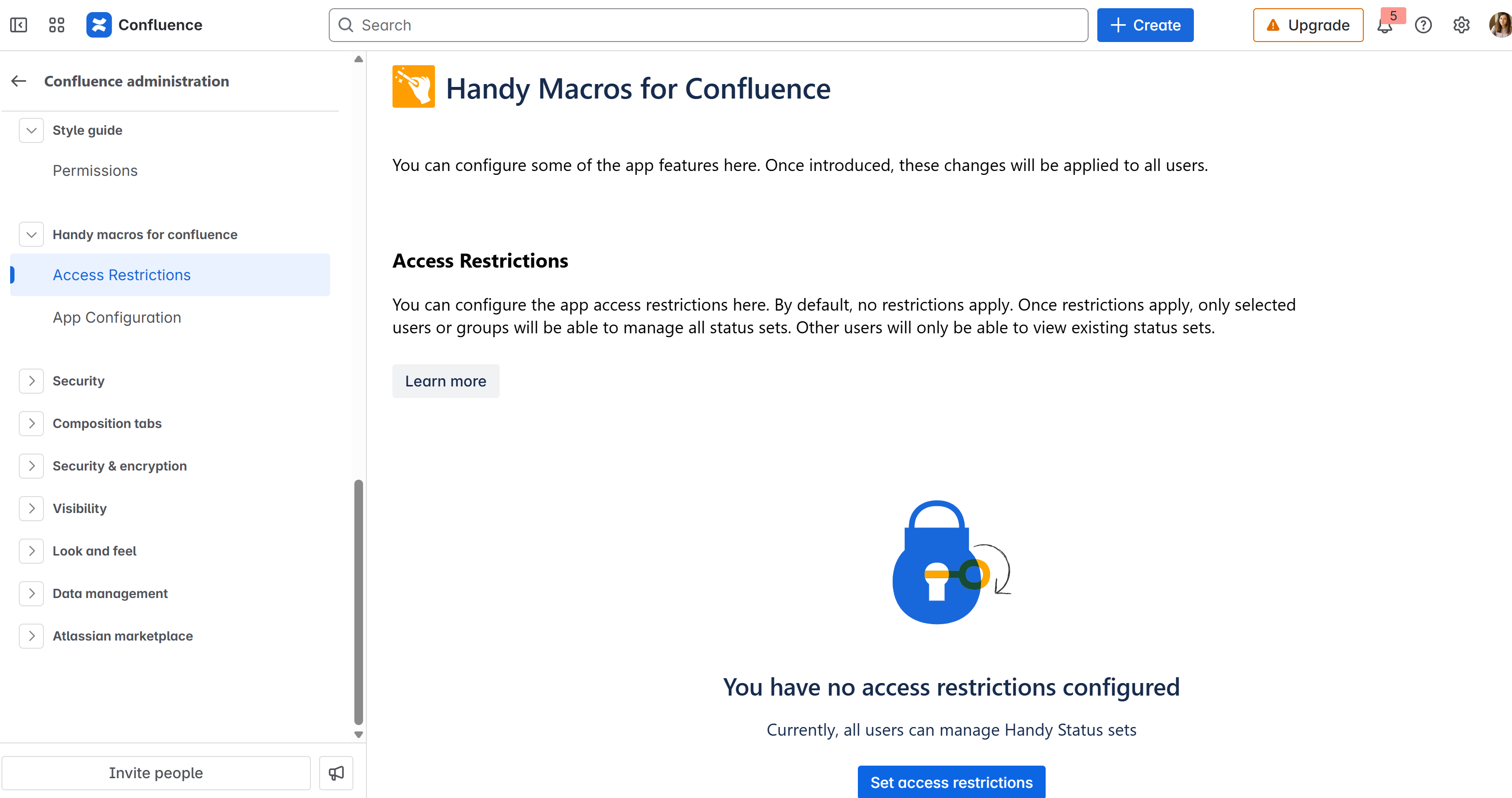Collapse the Style guide section
1512x798 pixels.
(x=32, y=130)
